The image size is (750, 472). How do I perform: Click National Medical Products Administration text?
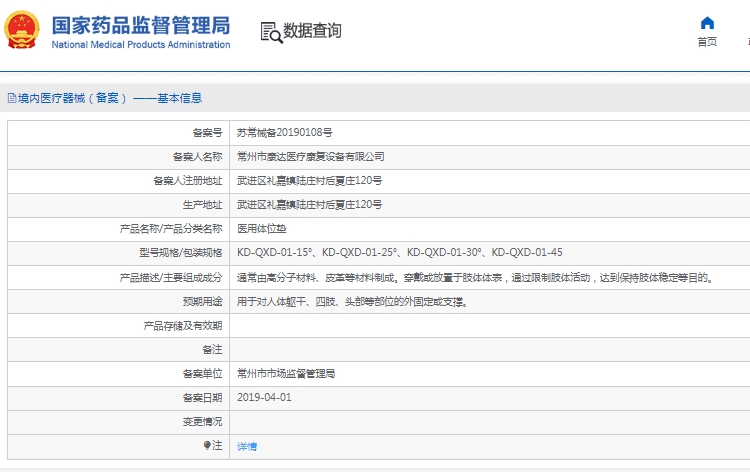[141, 44]
